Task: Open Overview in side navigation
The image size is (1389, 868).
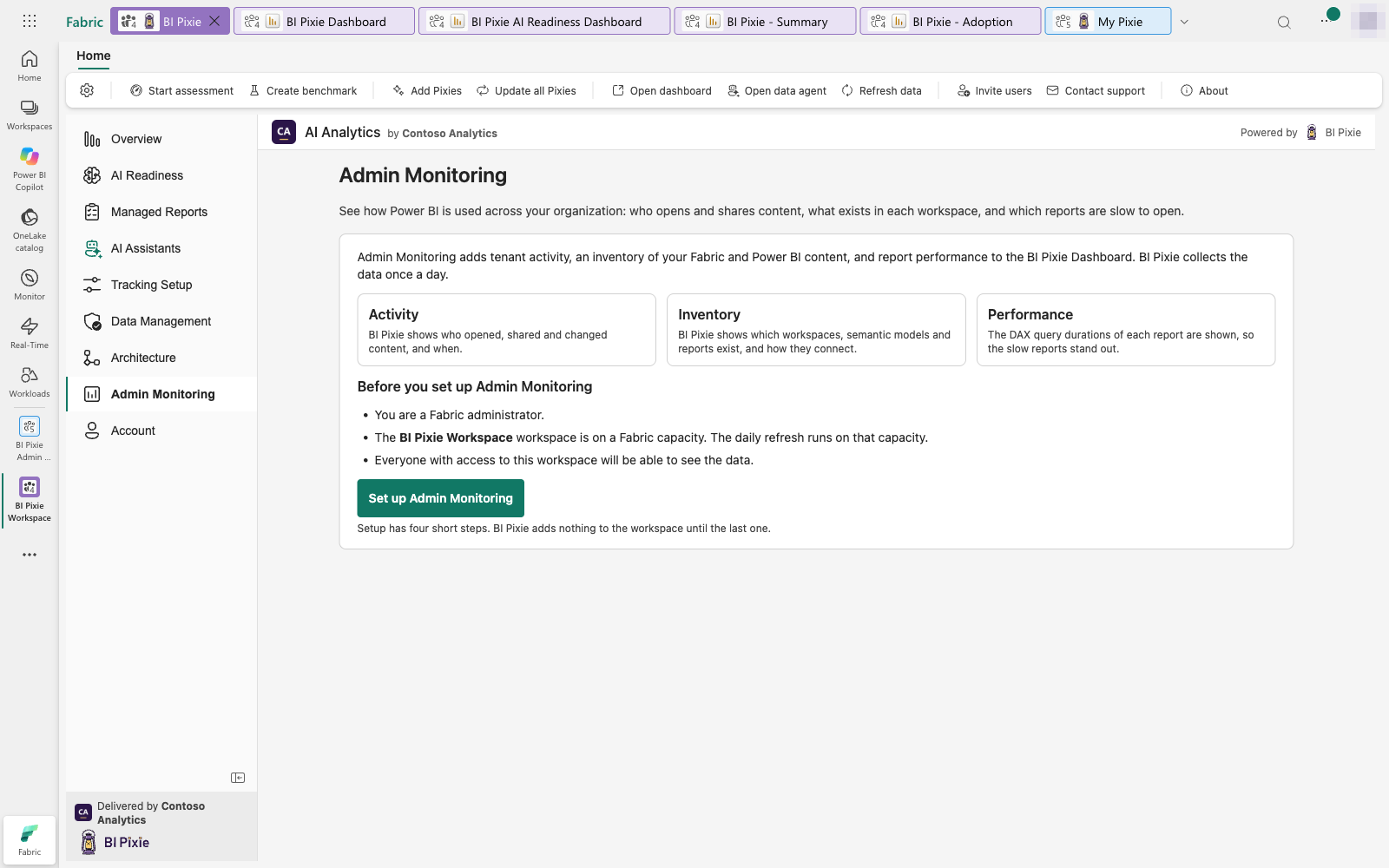Action: [x=161, y=139]
